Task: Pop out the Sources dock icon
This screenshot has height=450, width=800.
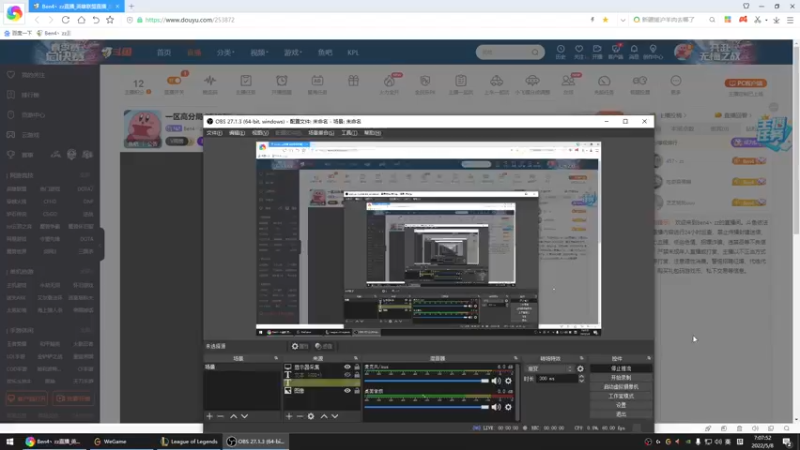Action: [x=356, y=358]
